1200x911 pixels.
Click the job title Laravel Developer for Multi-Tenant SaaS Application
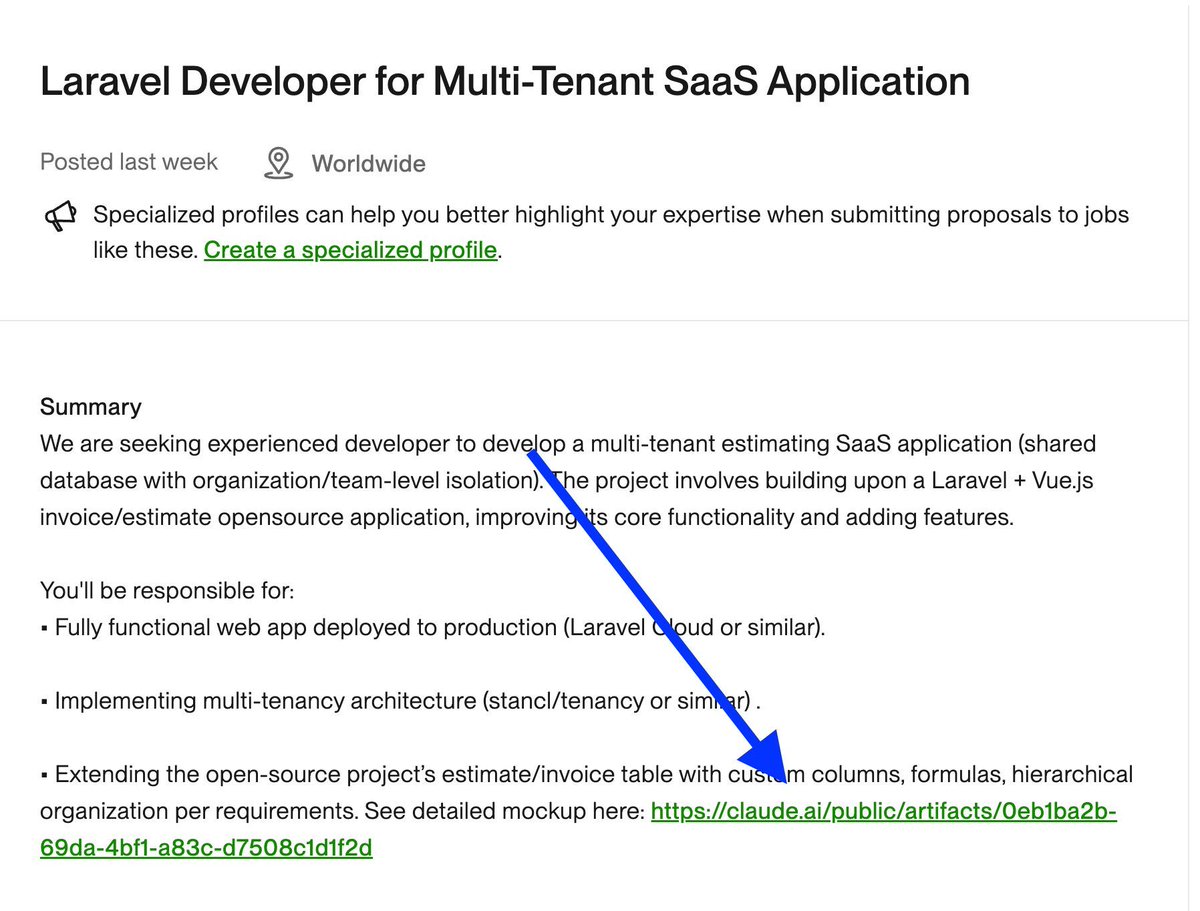point(505,81)
